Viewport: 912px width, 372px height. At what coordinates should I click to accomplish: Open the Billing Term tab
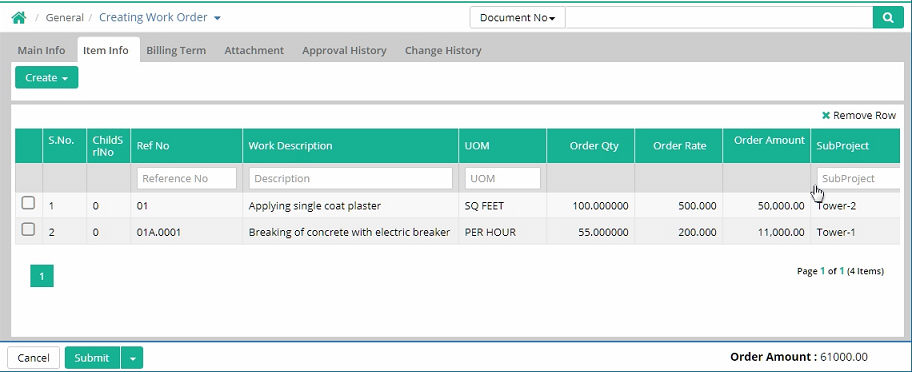(176, 51)
